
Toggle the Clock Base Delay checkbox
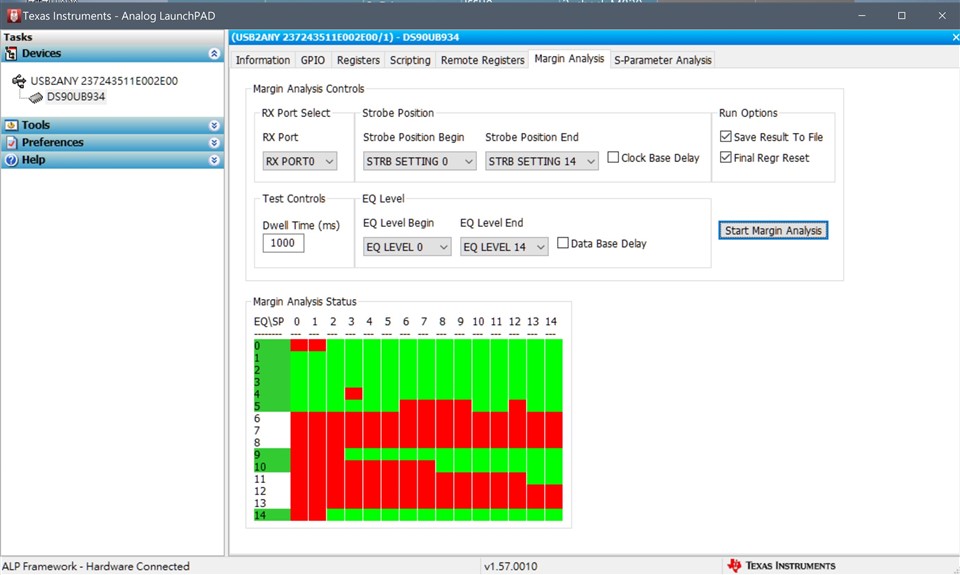pyautogui.click(x=613, y=157)
